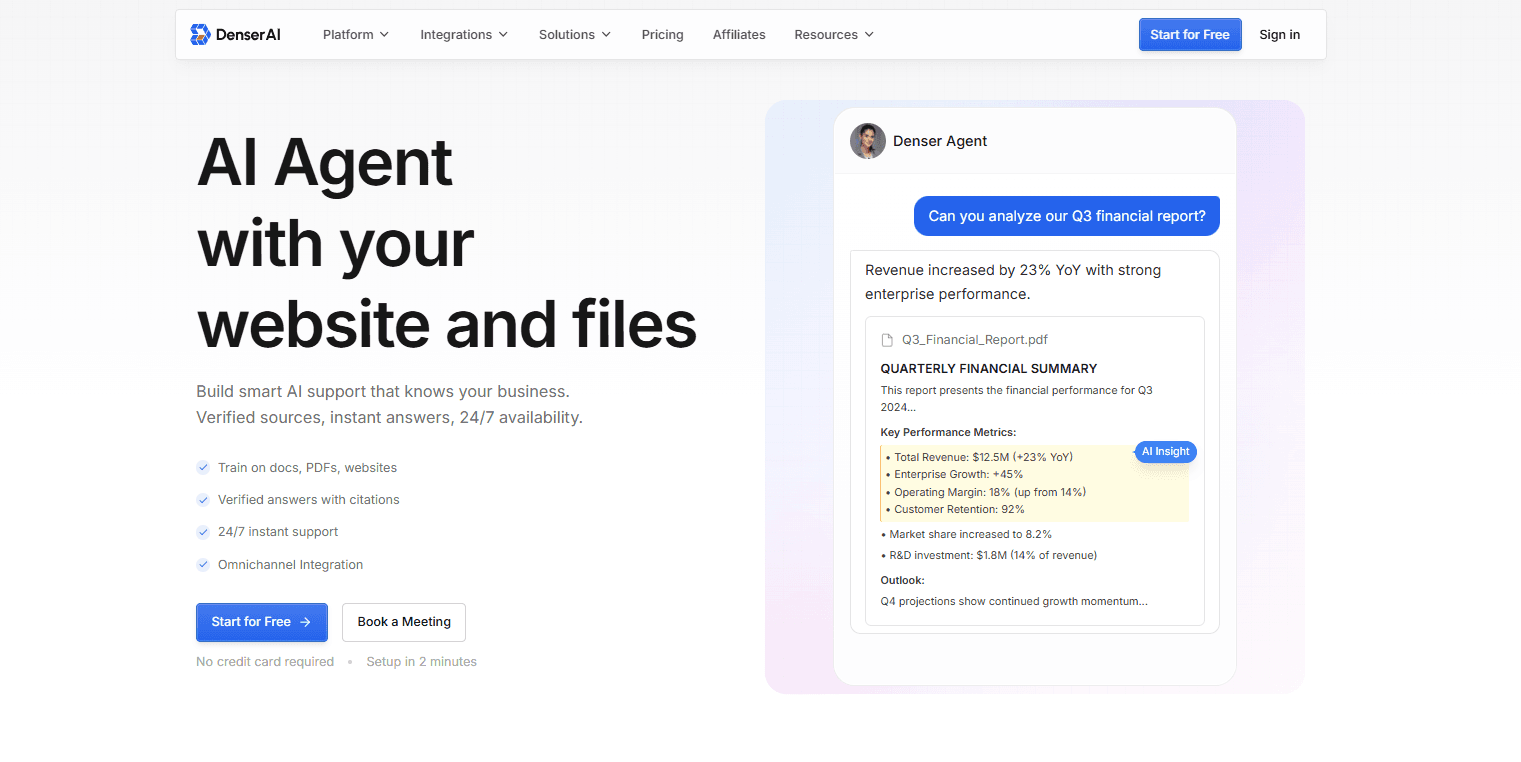Click the Sign in link
The image size is (1521, 762).
coord(1279,34)
